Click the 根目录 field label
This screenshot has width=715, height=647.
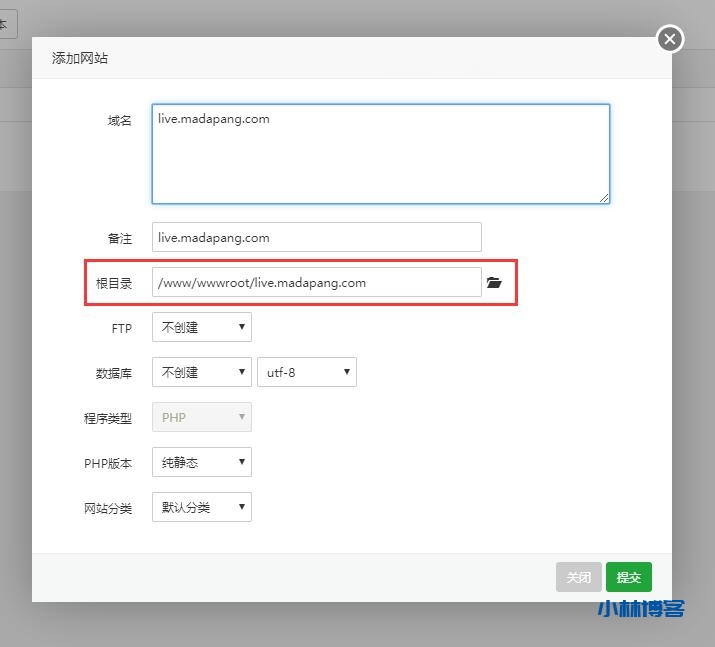click(113, 284)
